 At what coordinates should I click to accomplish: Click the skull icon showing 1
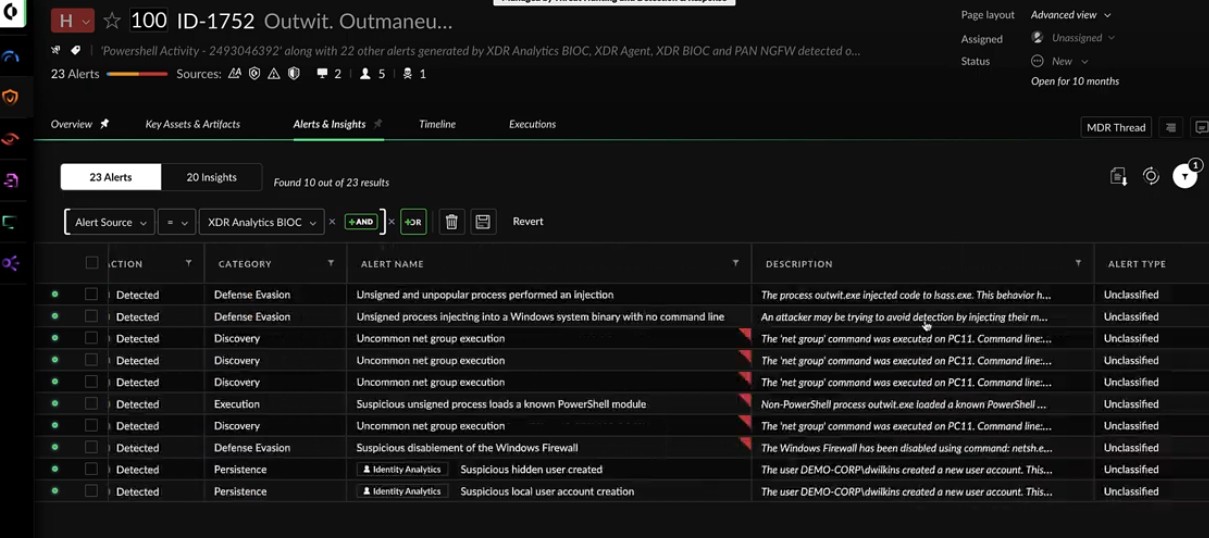pos(407,74)
